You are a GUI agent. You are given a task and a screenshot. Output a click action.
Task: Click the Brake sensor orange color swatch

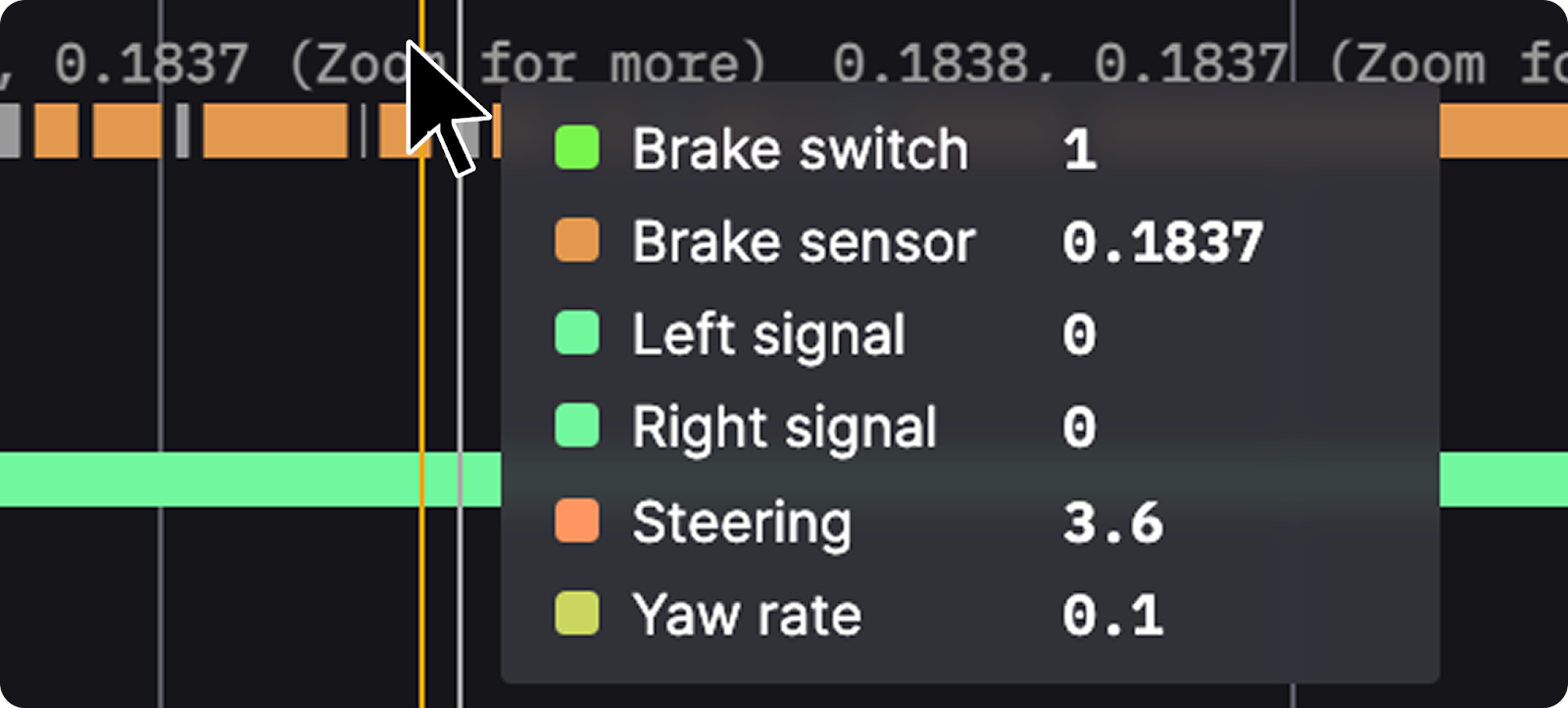[x=576, y=241]
